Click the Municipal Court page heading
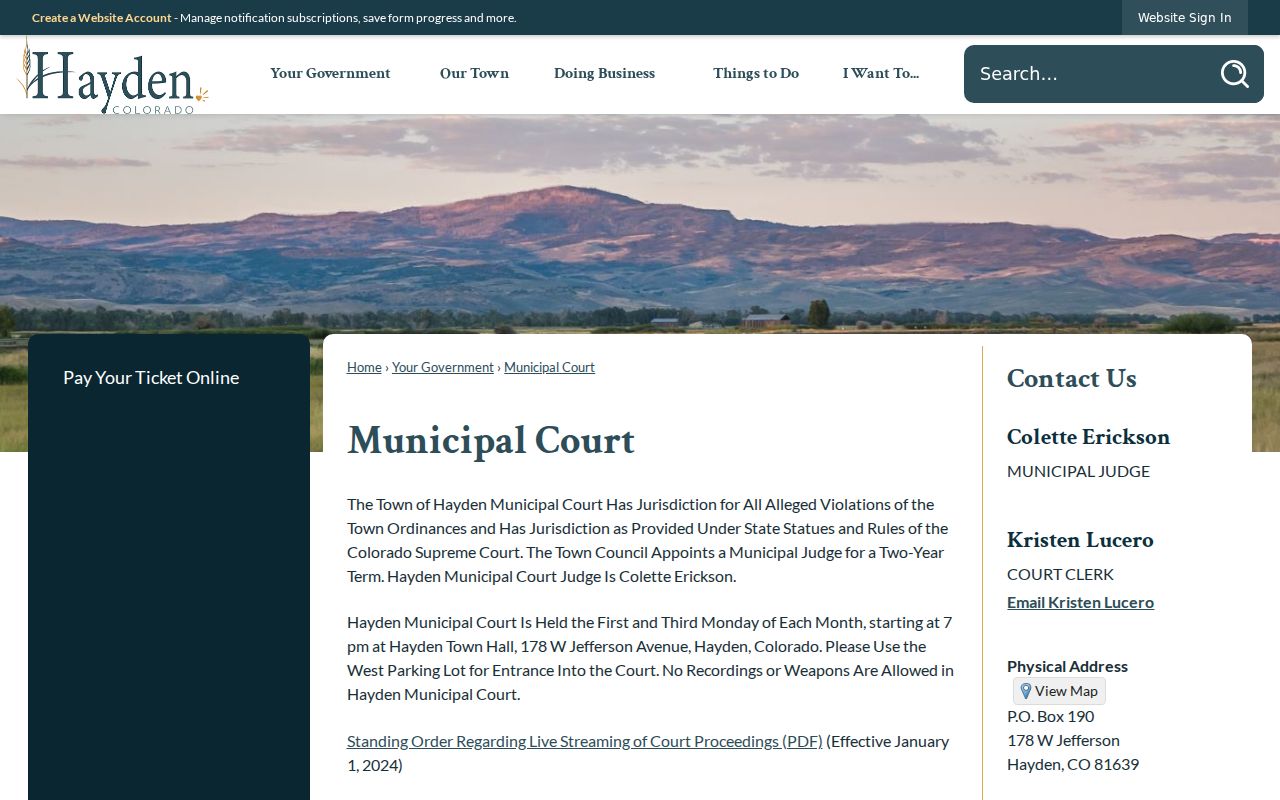This screenshot has height=800, width=1280. [491, 440]
